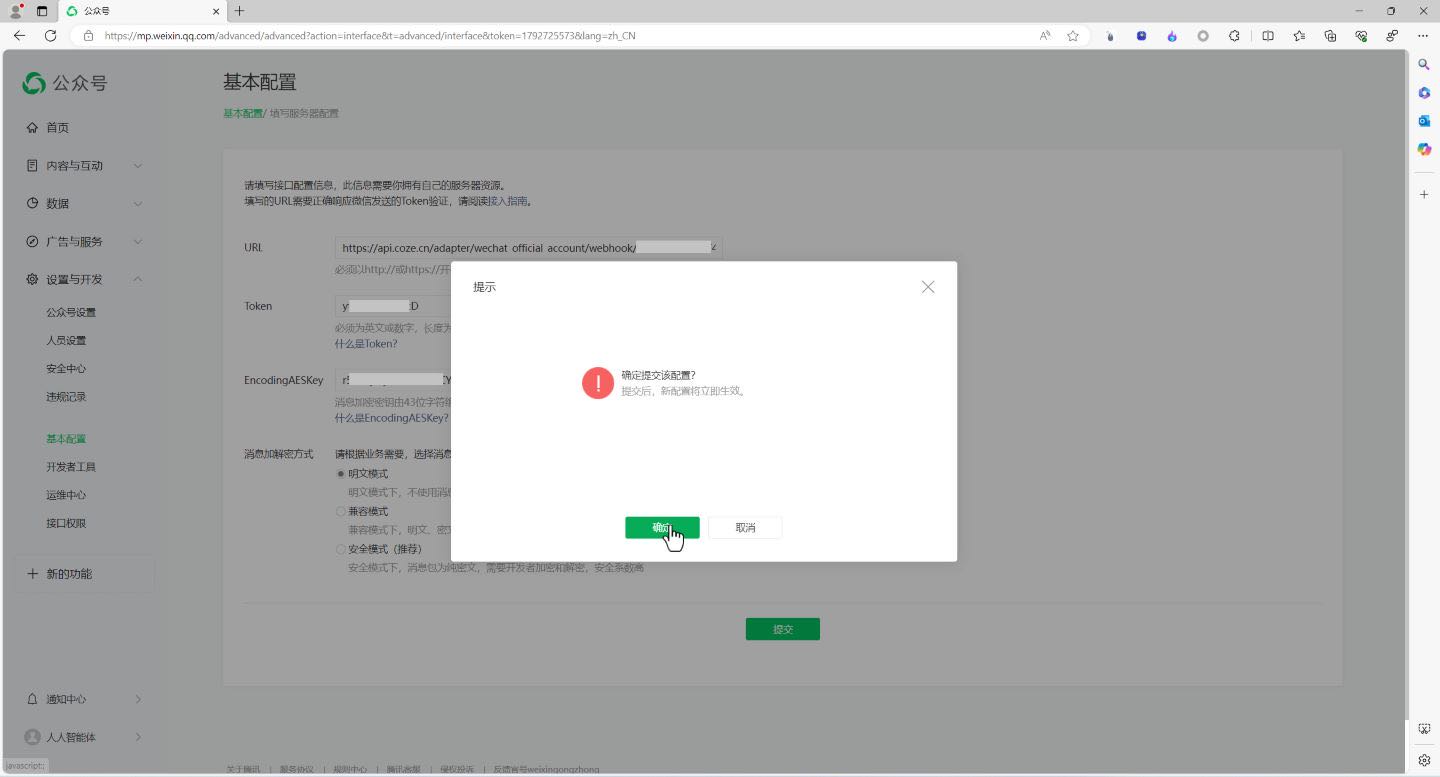1440x777 pixels.
Task: Click the plus icon beside 新的功能
Action: (32, 574)
